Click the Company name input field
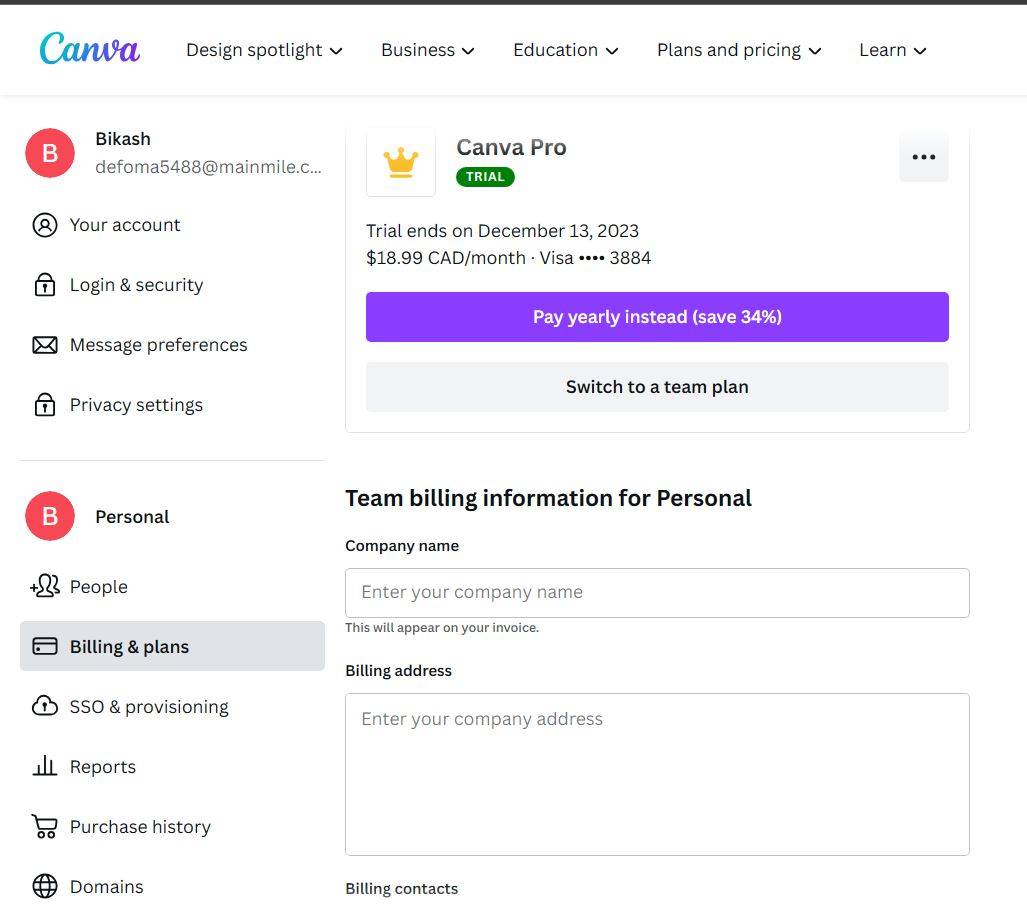 click(x=657, y=593)
